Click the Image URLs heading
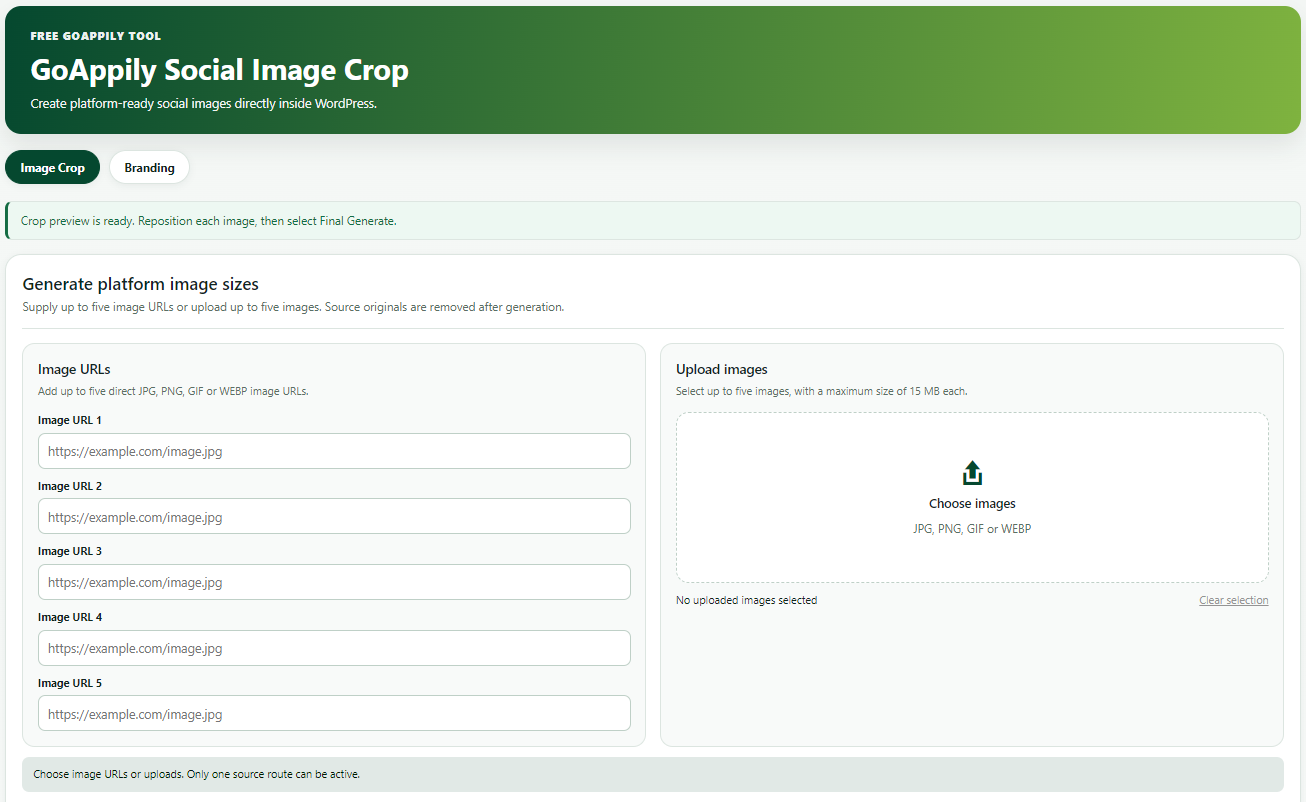Viewport: 1306px width, 802px height. point(74,369)
